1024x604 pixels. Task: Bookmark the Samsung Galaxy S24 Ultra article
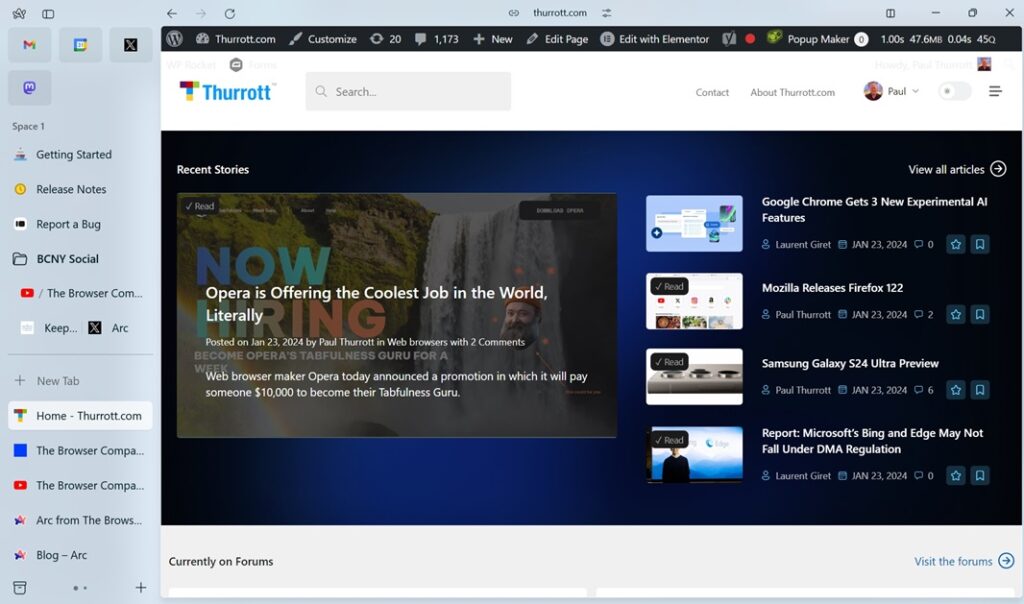point(980,390)
